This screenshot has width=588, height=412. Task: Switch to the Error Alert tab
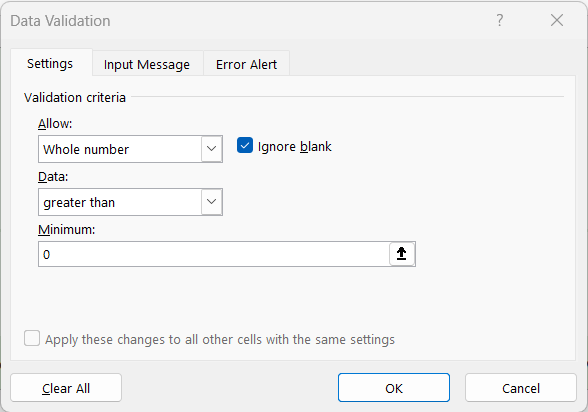point(246,64)
